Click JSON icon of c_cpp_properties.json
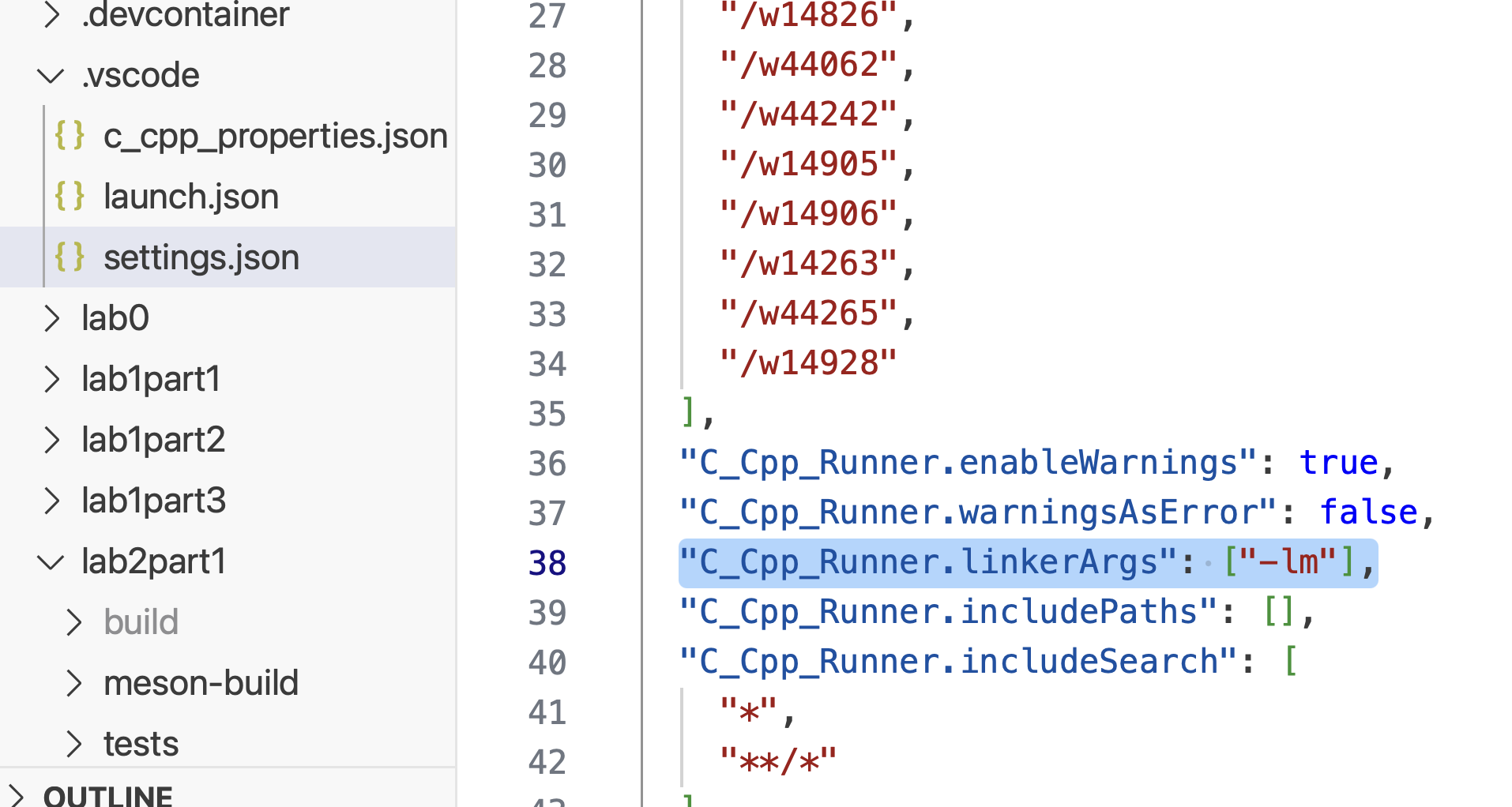The width and height of the screenshot is (1512, 807). click(x=70, y=135)
